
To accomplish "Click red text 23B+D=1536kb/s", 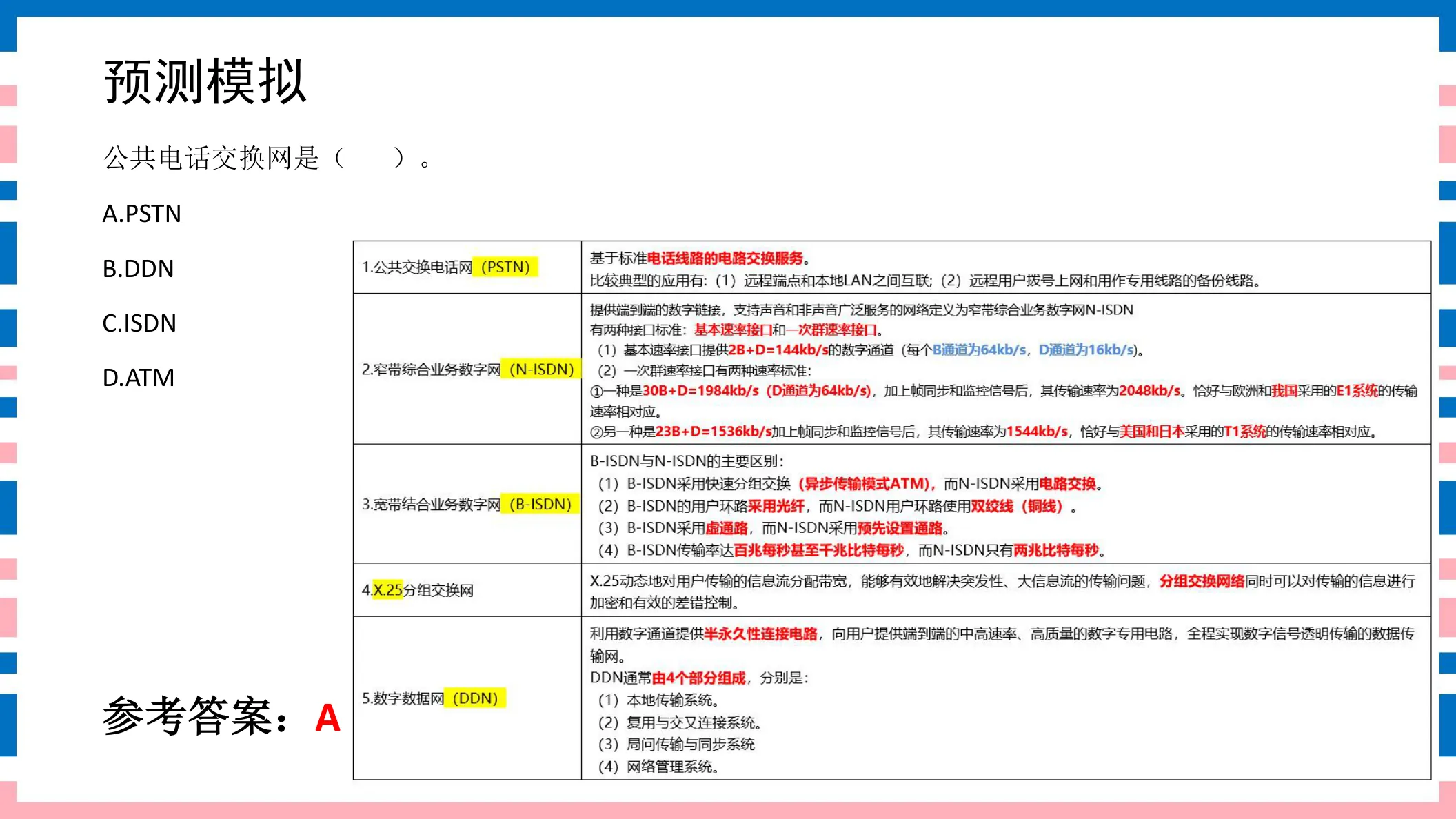I will (714, 432).
